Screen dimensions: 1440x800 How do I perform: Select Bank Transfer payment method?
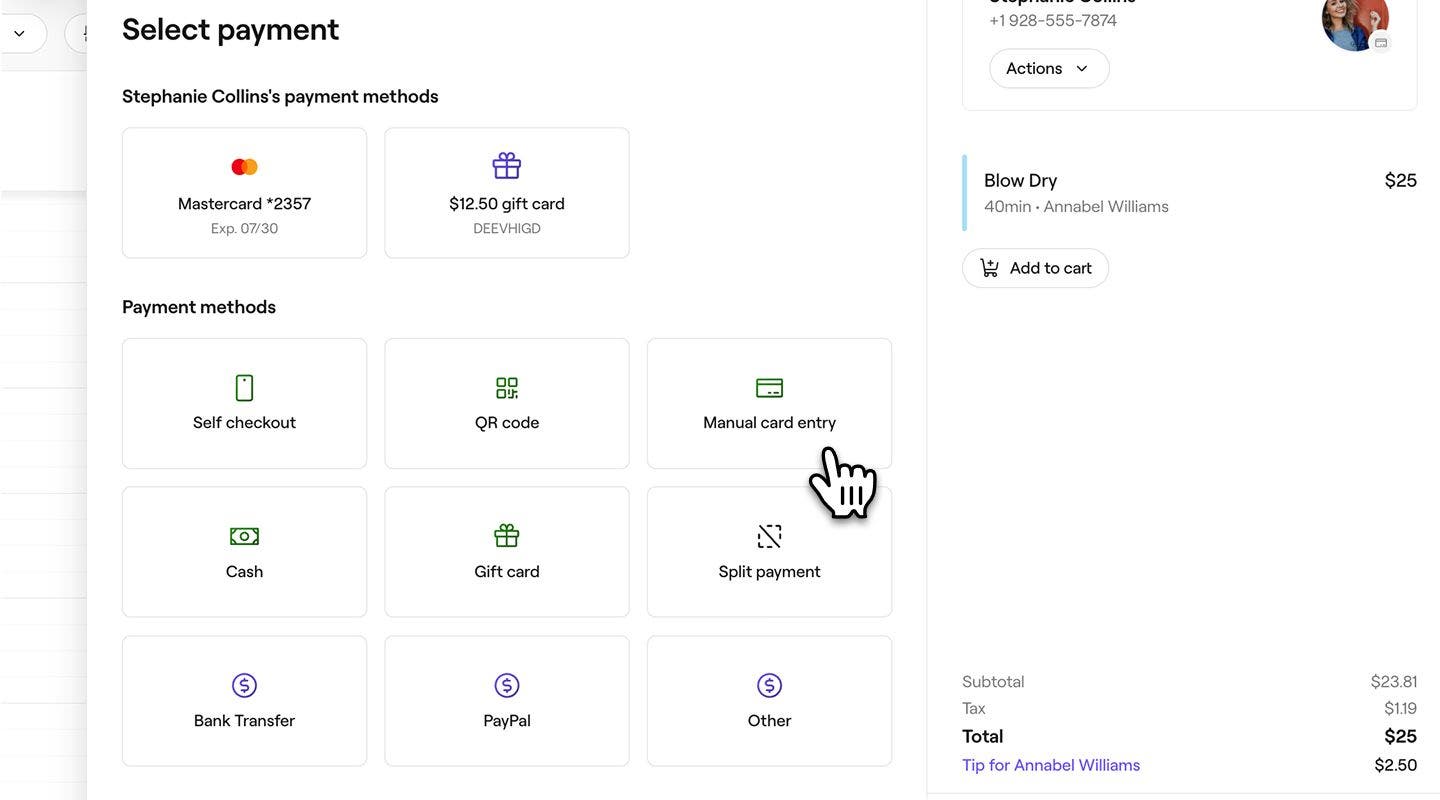coord(244,701)
